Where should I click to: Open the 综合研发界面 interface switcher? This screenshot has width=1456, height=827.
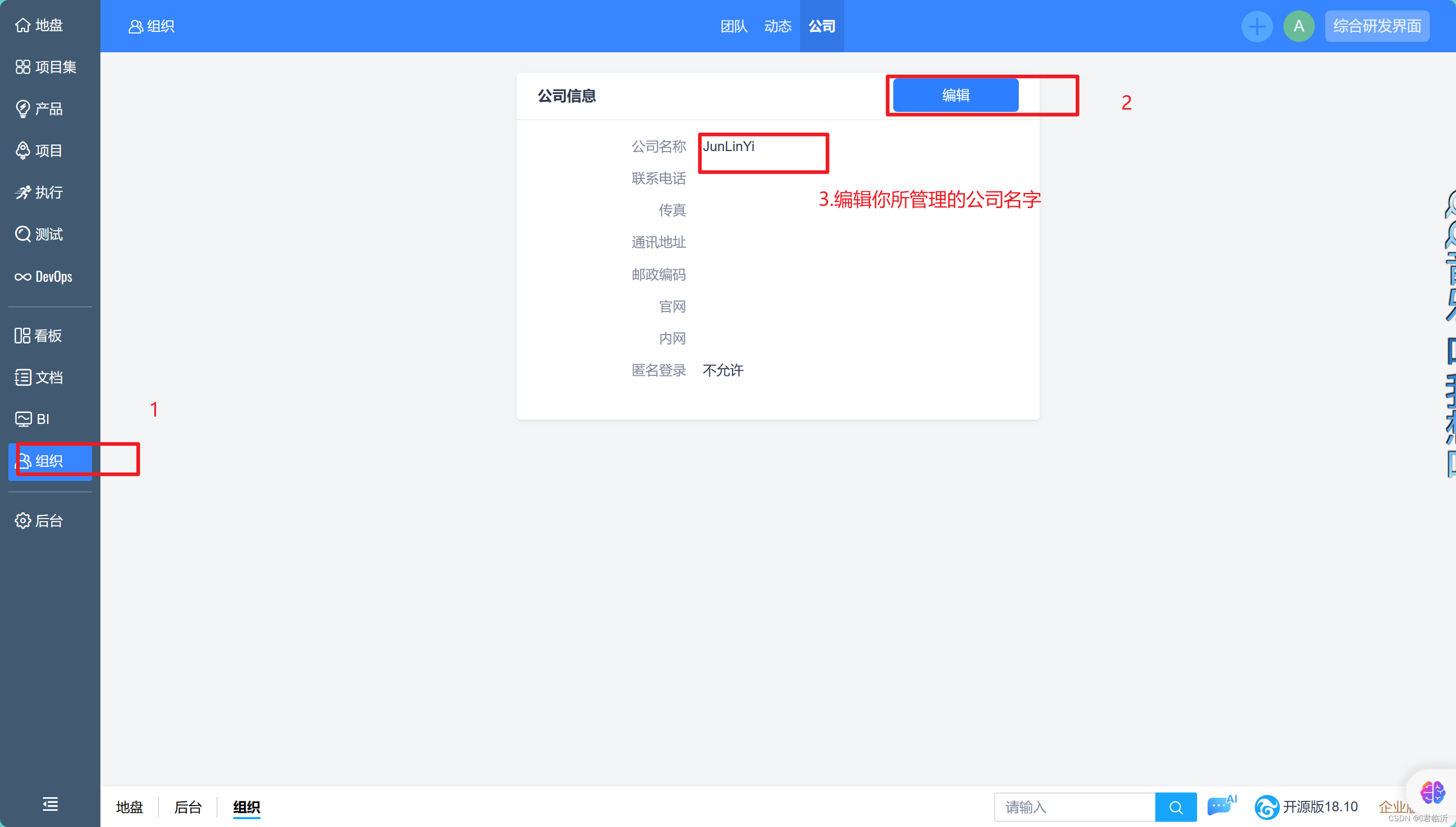pyautogui.click(x=1377, y=26)
